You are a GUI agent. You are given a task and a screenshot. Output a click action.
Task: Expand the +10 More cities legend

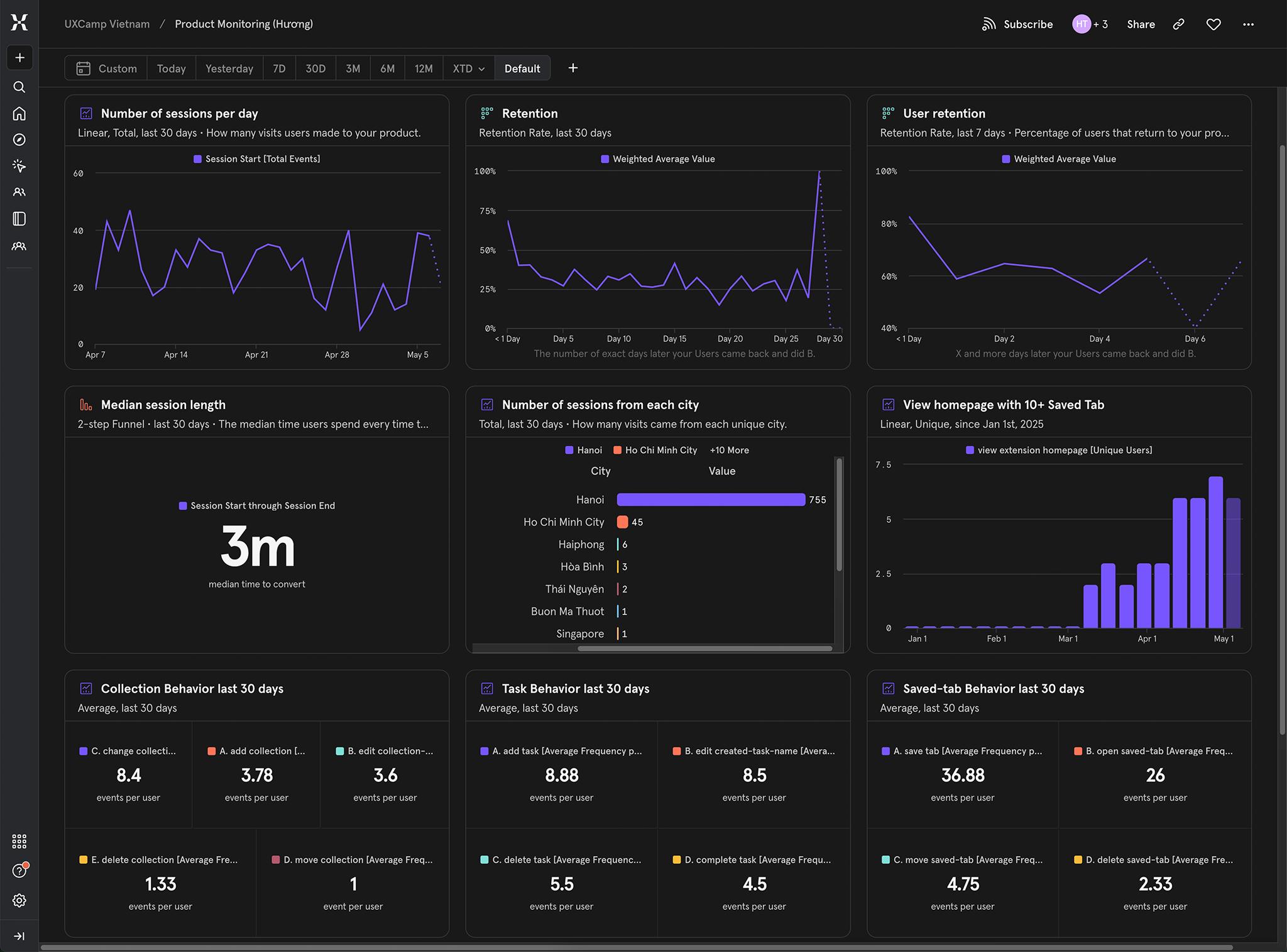click(729, 451)
